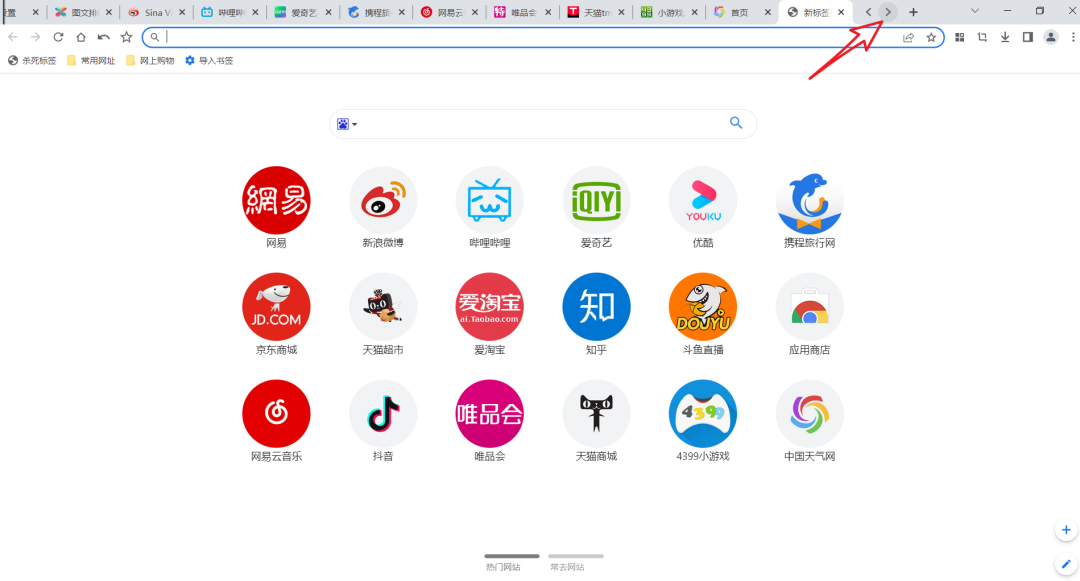Open the 天猫商城 shortcut icon
The width and height of the screenshot is (1080, 581).
[x=596, y=414]
